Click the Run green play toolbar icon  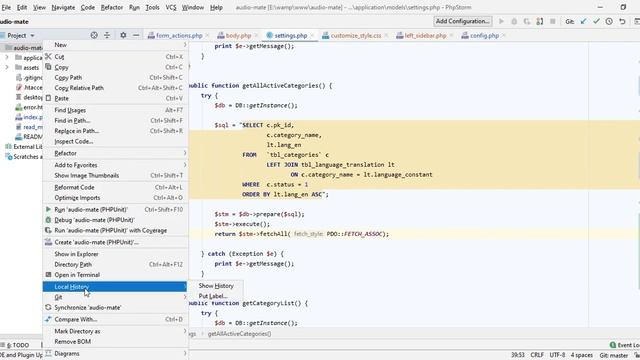point(501,21)
